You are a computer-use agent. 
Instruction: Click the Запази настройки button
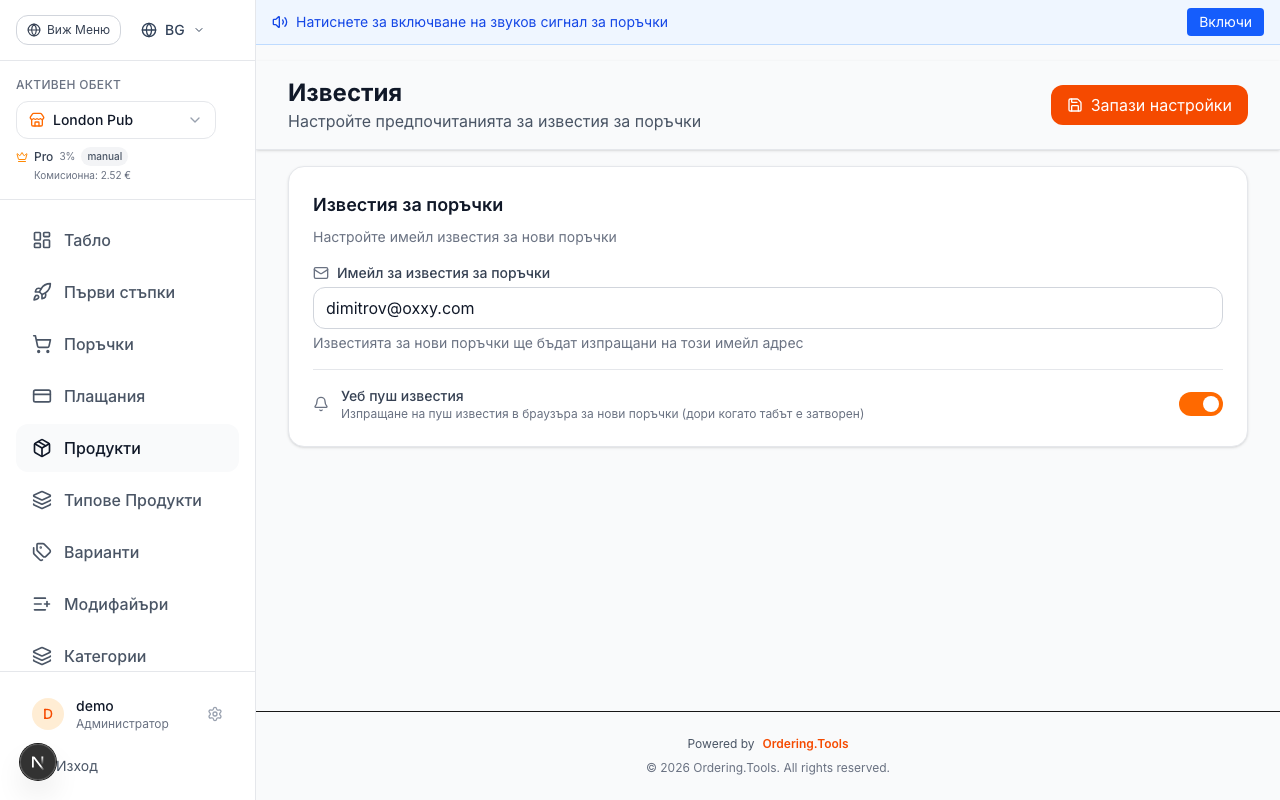click(1148, 105)
